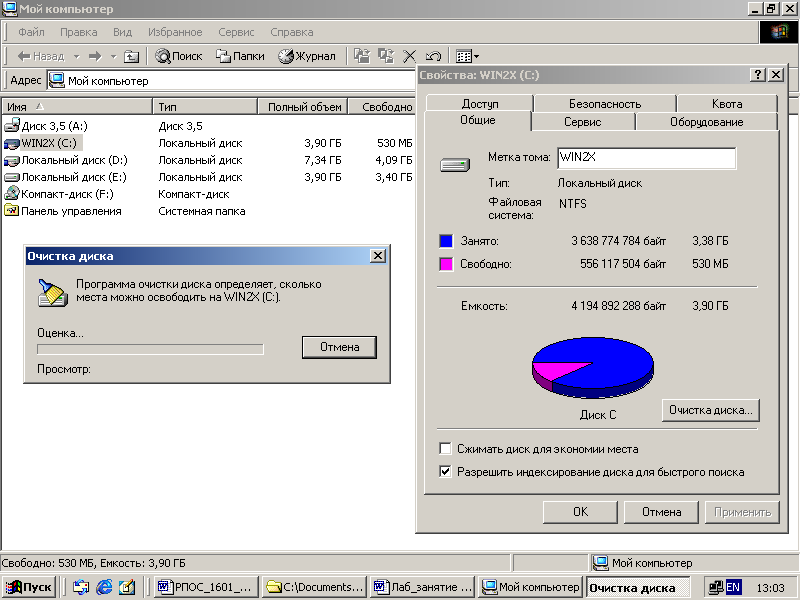Uncheck Разрешить индексирование диска checkbox
800x600 pixels.
445,471
